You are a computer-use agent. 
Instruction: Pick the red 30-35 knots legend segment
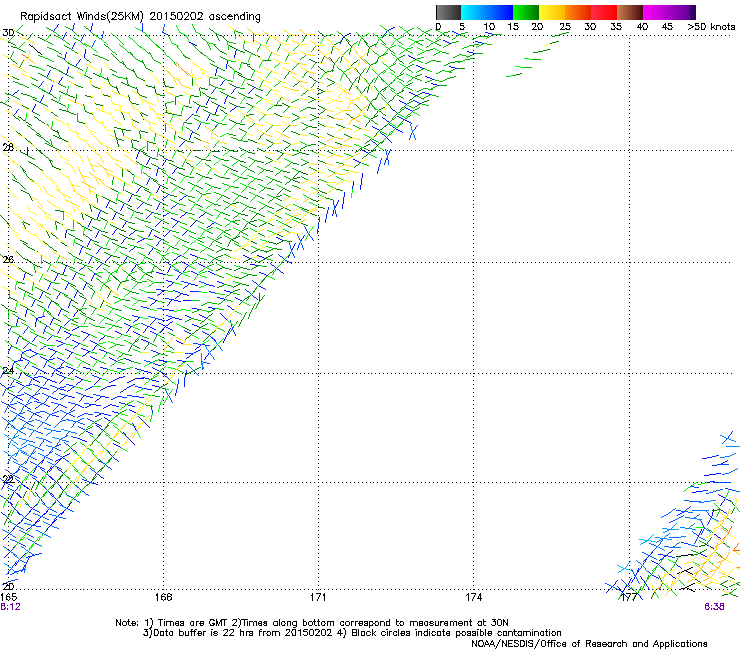604,12
